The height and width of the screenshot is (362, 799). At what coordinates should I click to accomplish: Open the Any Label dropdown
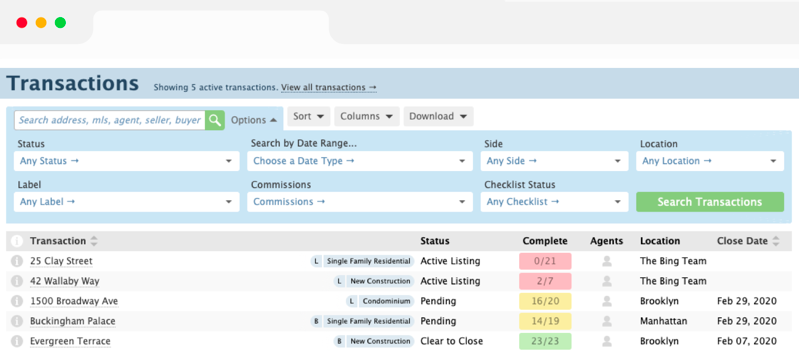click(x=126, y=202)
